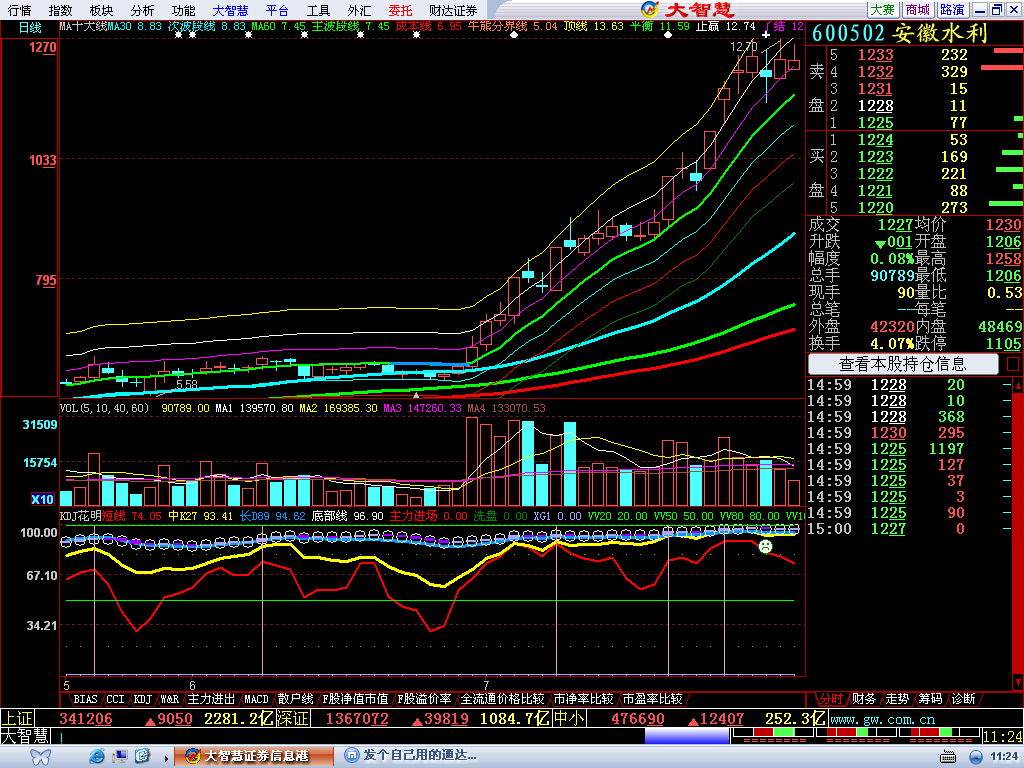Screen dimensions: 1024x768
Task: Activate 发个自己用的通达 taskbar window
Action: click(411, 756)
